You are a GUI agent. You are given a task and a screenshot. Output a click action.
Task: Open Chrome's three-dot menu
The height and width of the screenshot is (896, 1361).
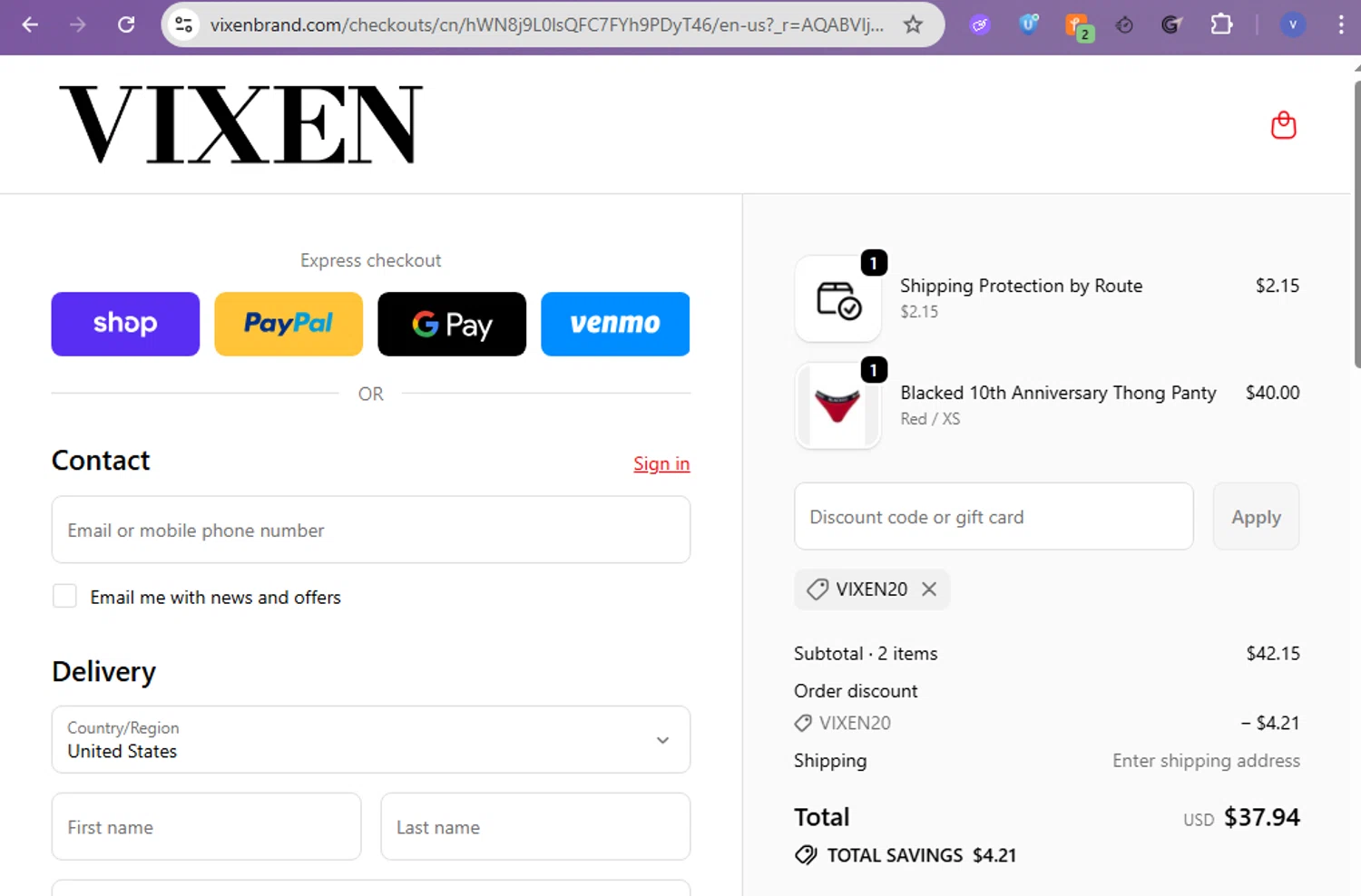[1340, 24]
